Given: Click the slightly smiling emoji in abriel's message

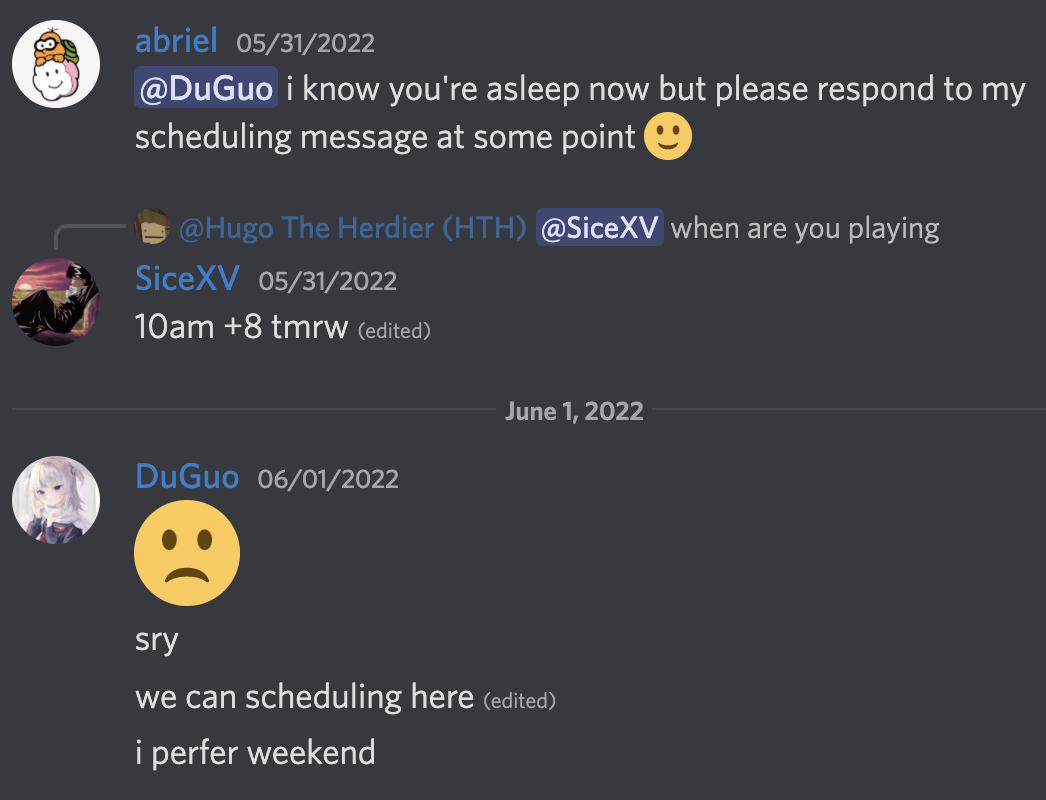Looking at the screenshot, I should (668, 136).
